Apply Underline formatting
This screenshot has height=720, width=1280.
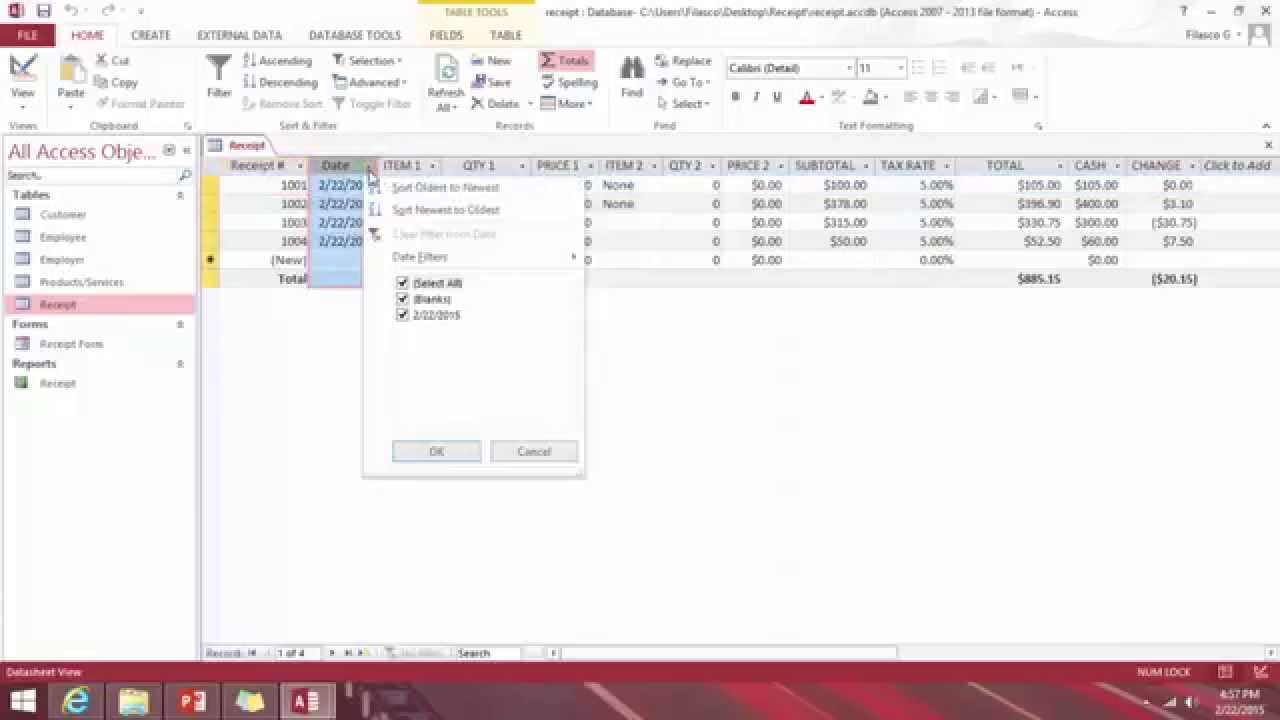pyautogui.click(x=777, y=97)
